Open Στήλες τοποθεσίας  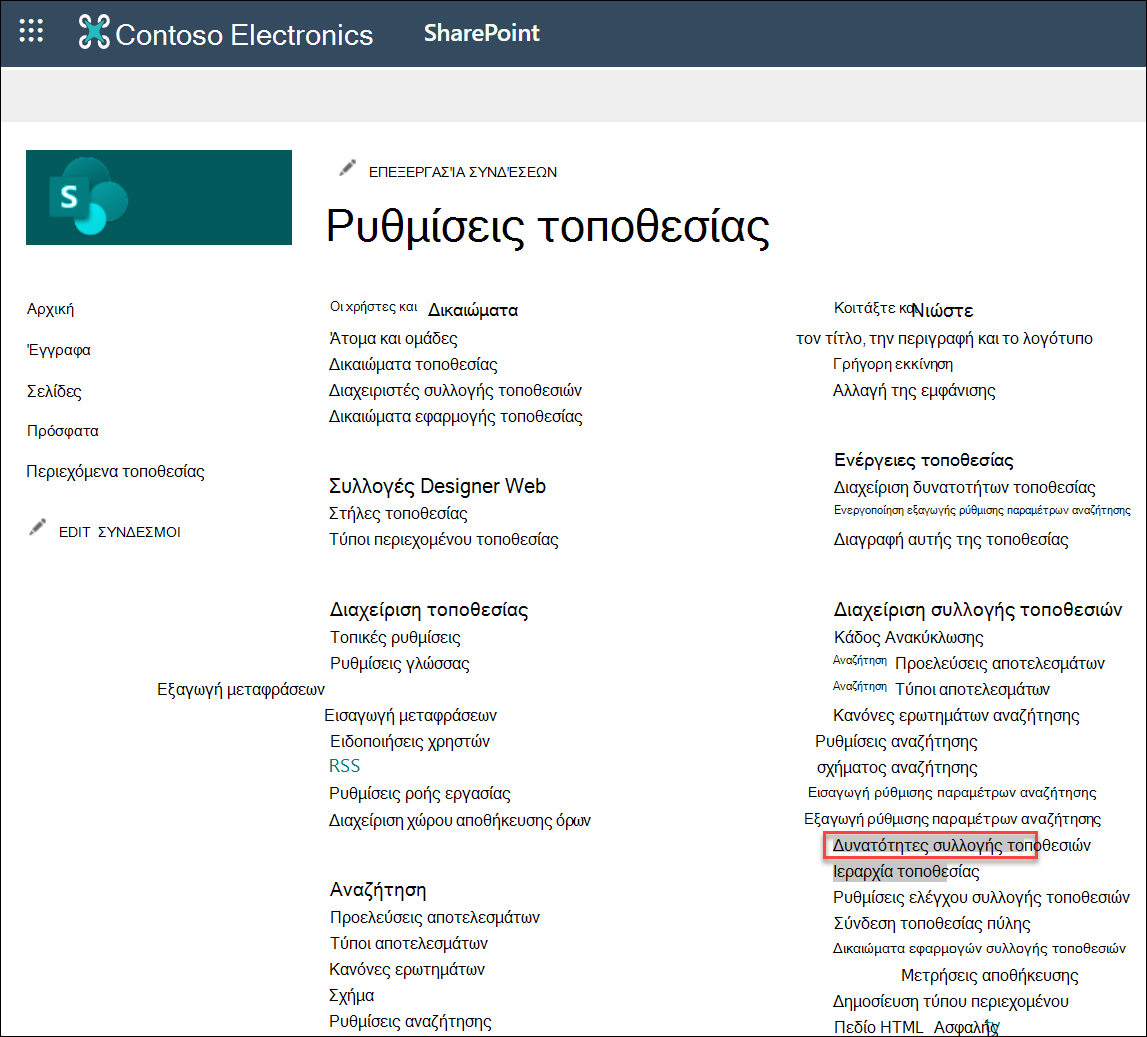[399, 513]
